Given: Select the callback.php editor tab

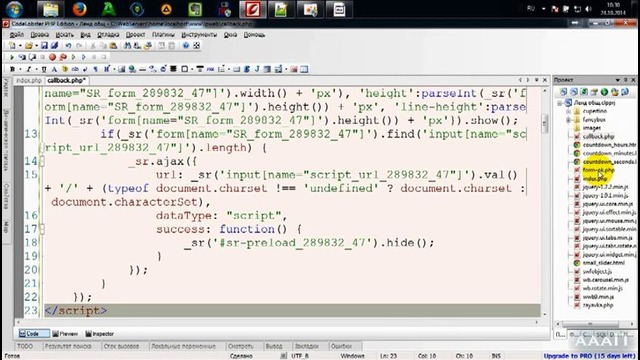Looking at the screenshot, I should pyautogui.click(x=66, y=80).
